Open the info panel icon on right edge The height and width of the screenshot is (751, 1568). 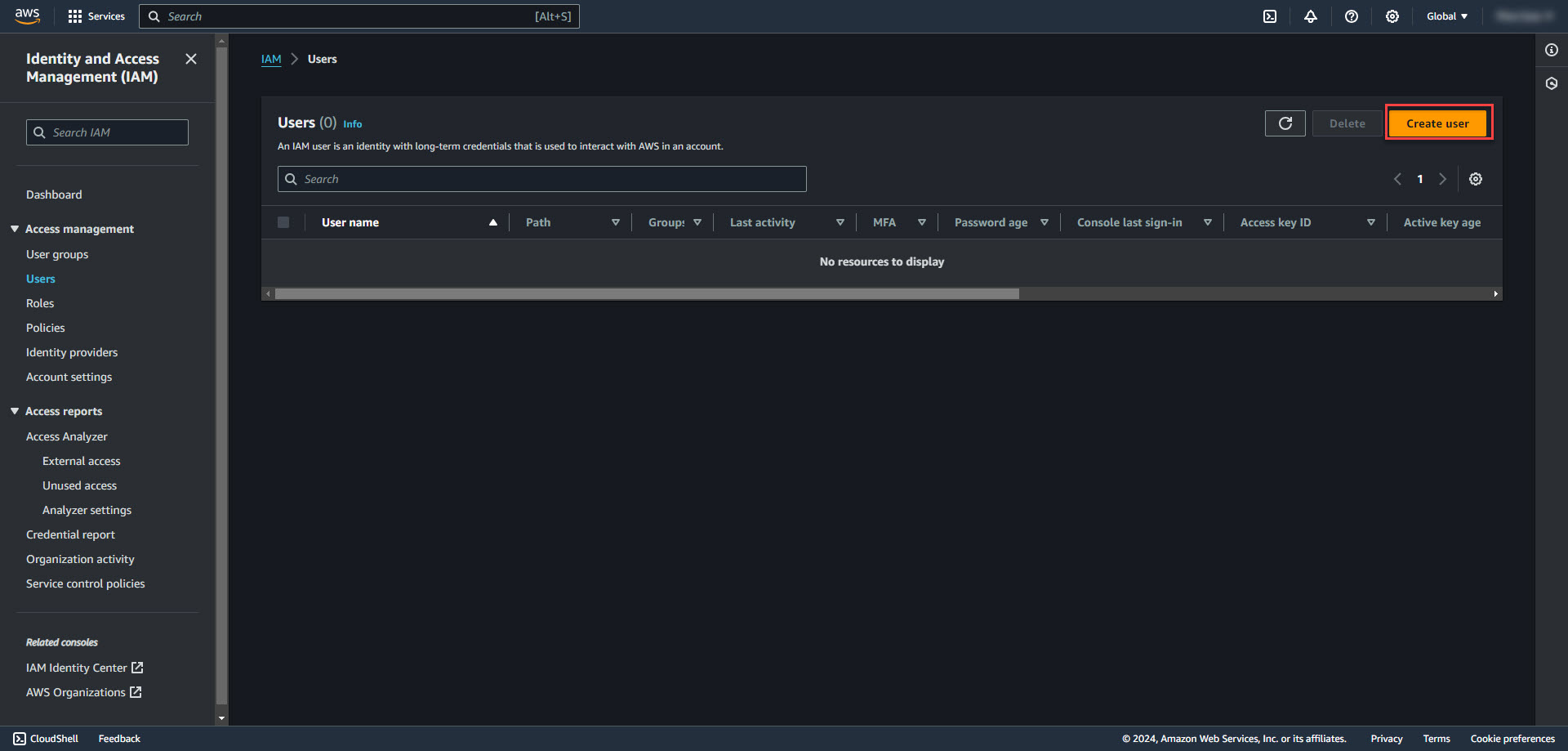pyautogui.click(x=1552, y=50)
